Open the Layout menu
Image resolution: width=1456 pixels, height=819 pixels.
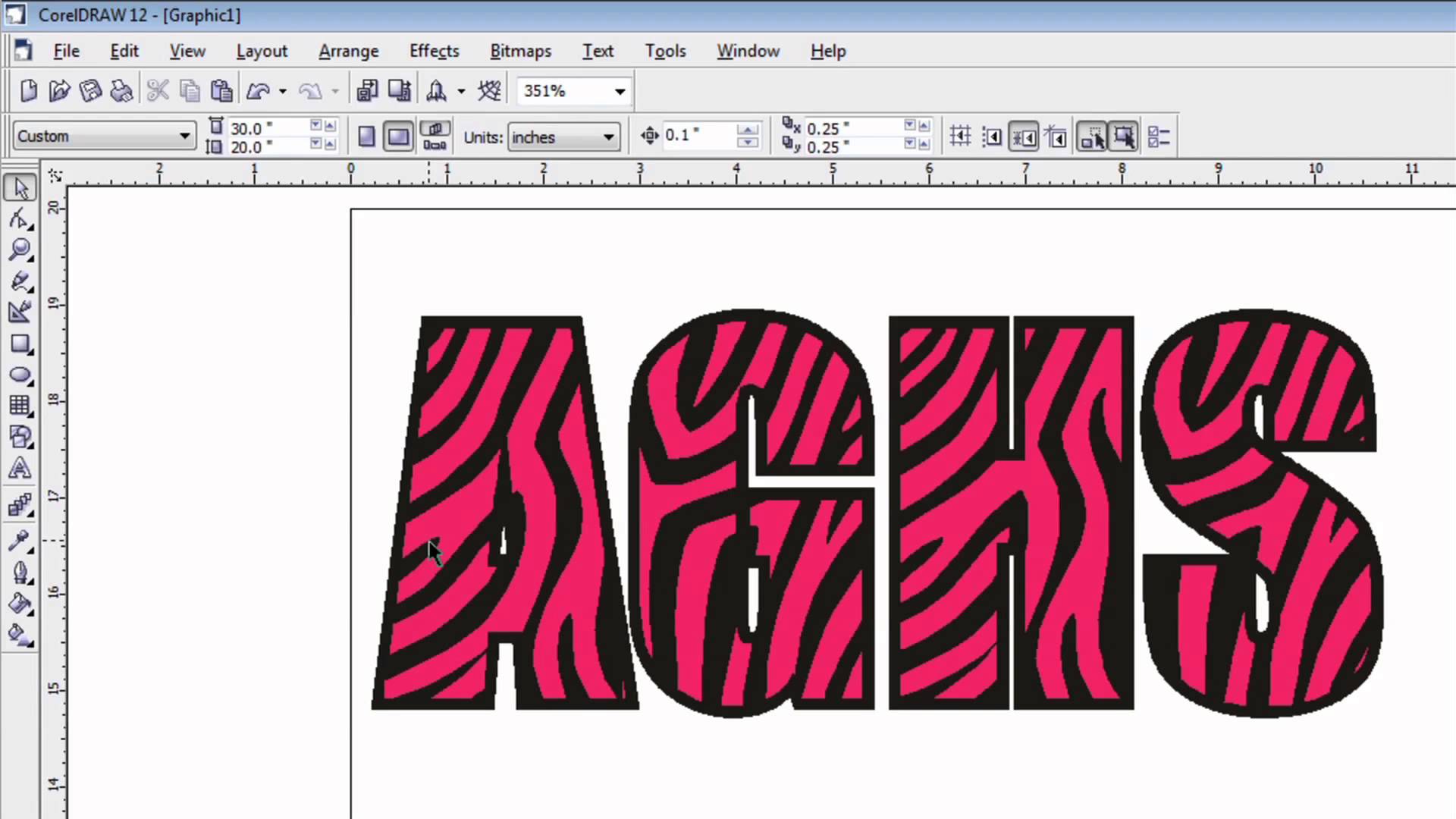tap(262, 51)
